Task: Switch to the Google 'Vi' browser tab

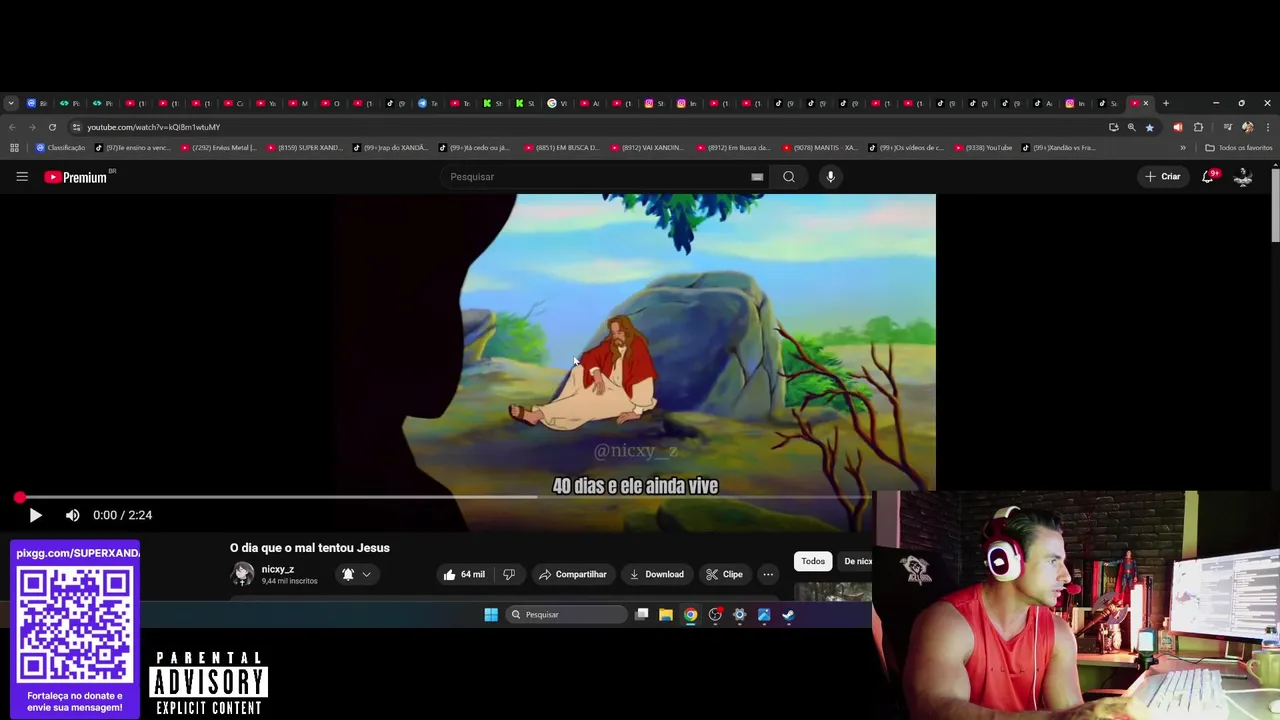Action: tap(557, 103)
